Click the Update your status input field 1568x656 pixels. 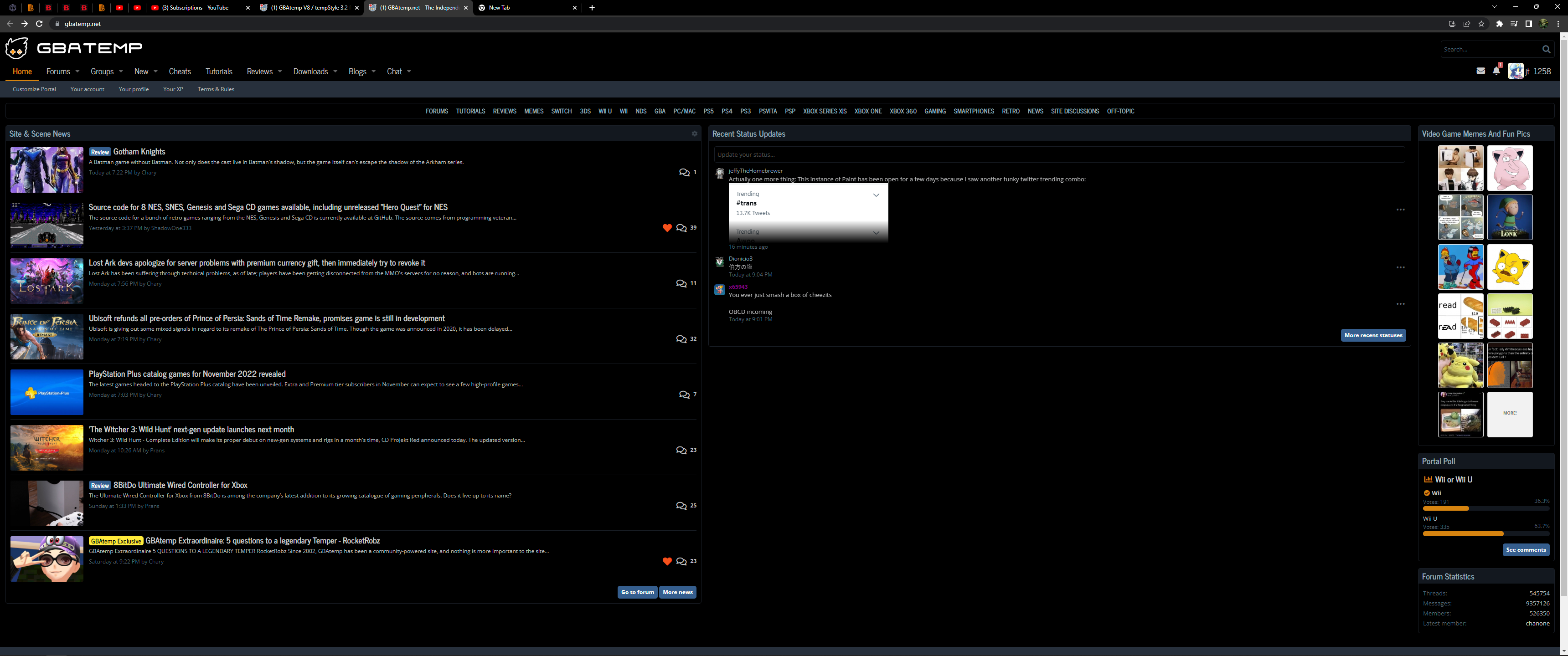pyautogui.click(x=1059, y=154)
